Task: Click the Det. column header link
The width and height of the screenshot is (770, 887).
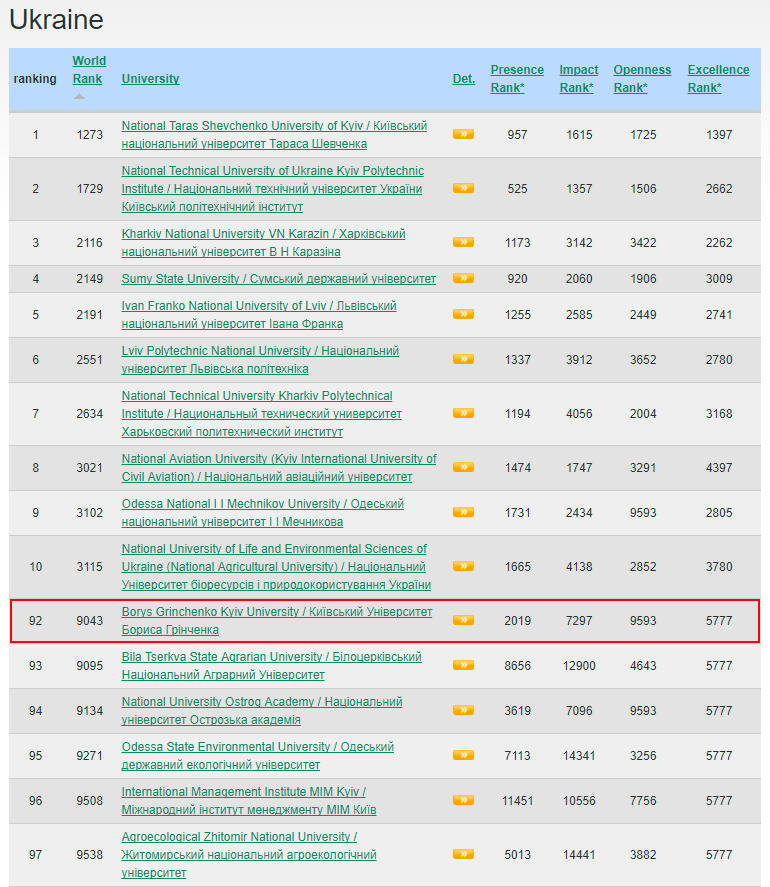Action: pos(464,79)
